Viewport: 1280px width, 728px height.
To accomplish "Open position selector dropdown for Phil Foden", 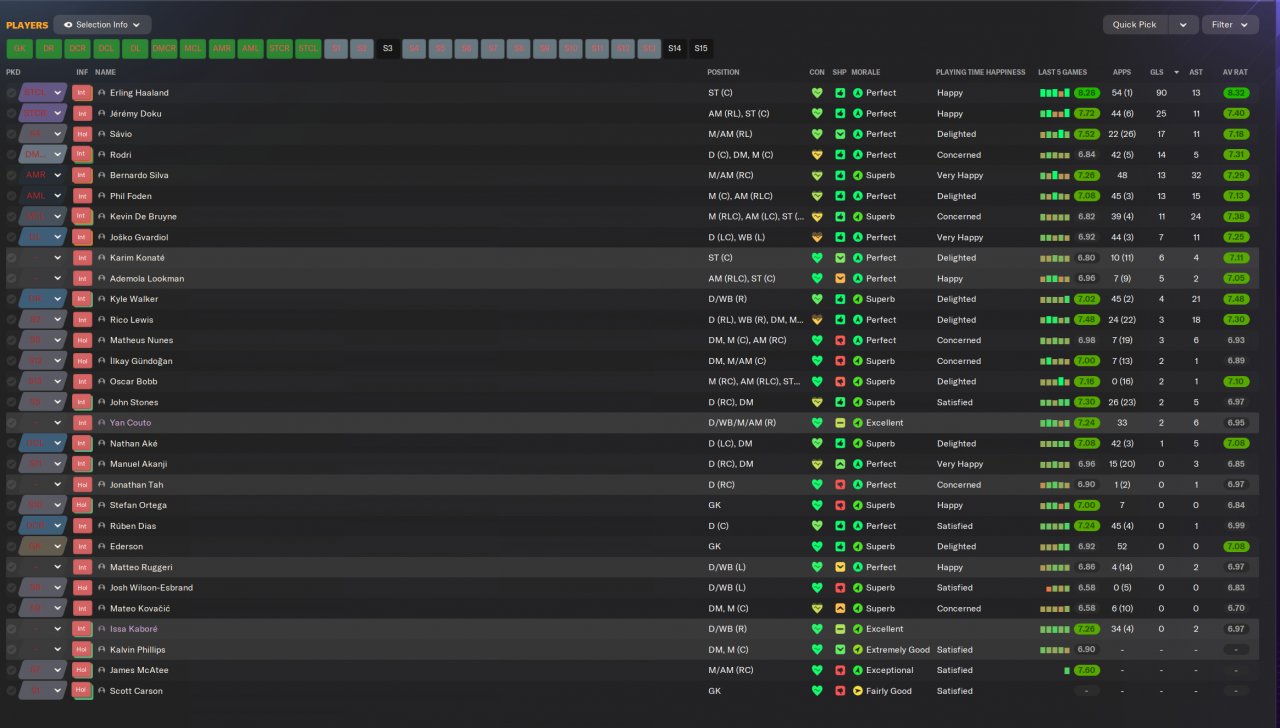I will tap(58, 196).
